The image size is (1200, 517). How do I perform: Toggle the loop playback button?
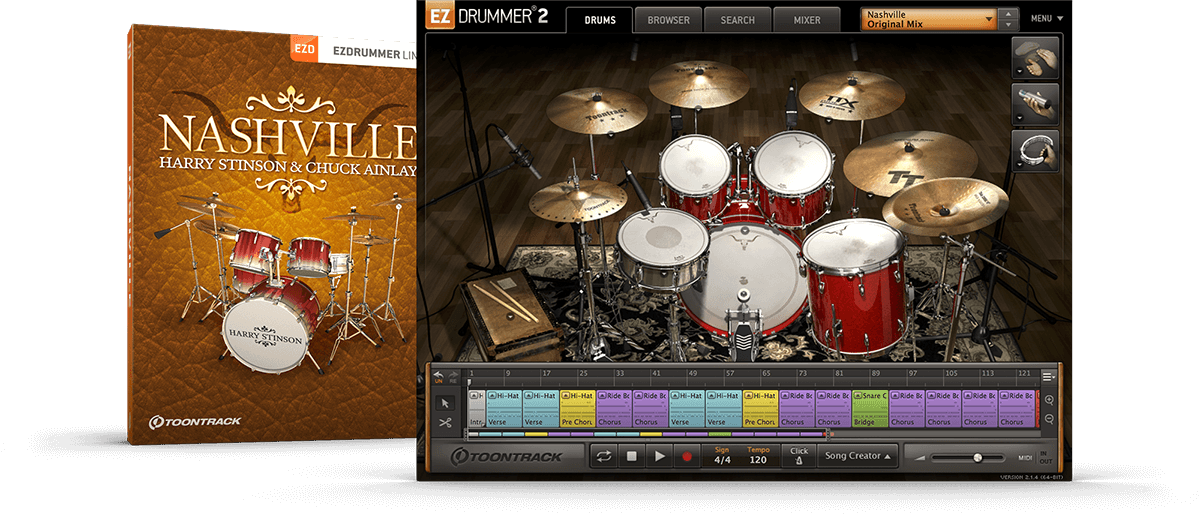pyautogui.click(x=603, y=456)
